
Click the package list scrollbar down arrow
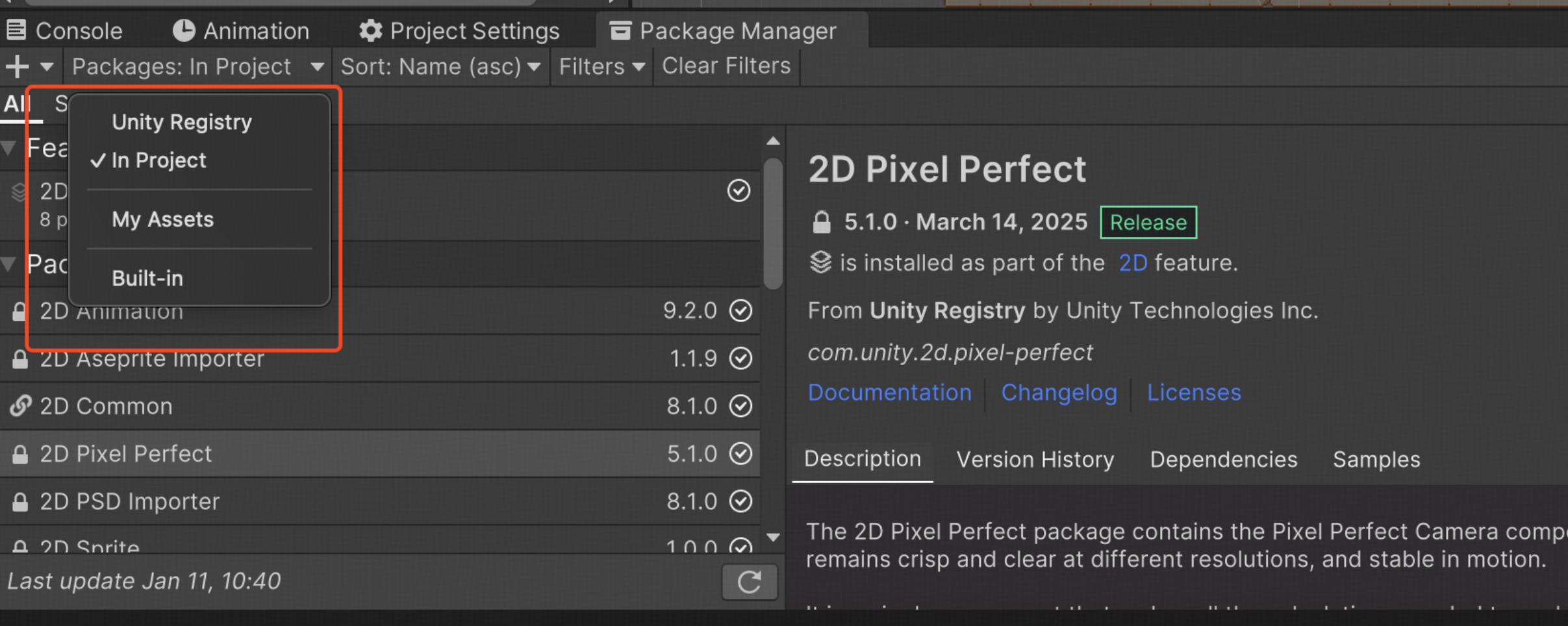(x=773, y=538)
